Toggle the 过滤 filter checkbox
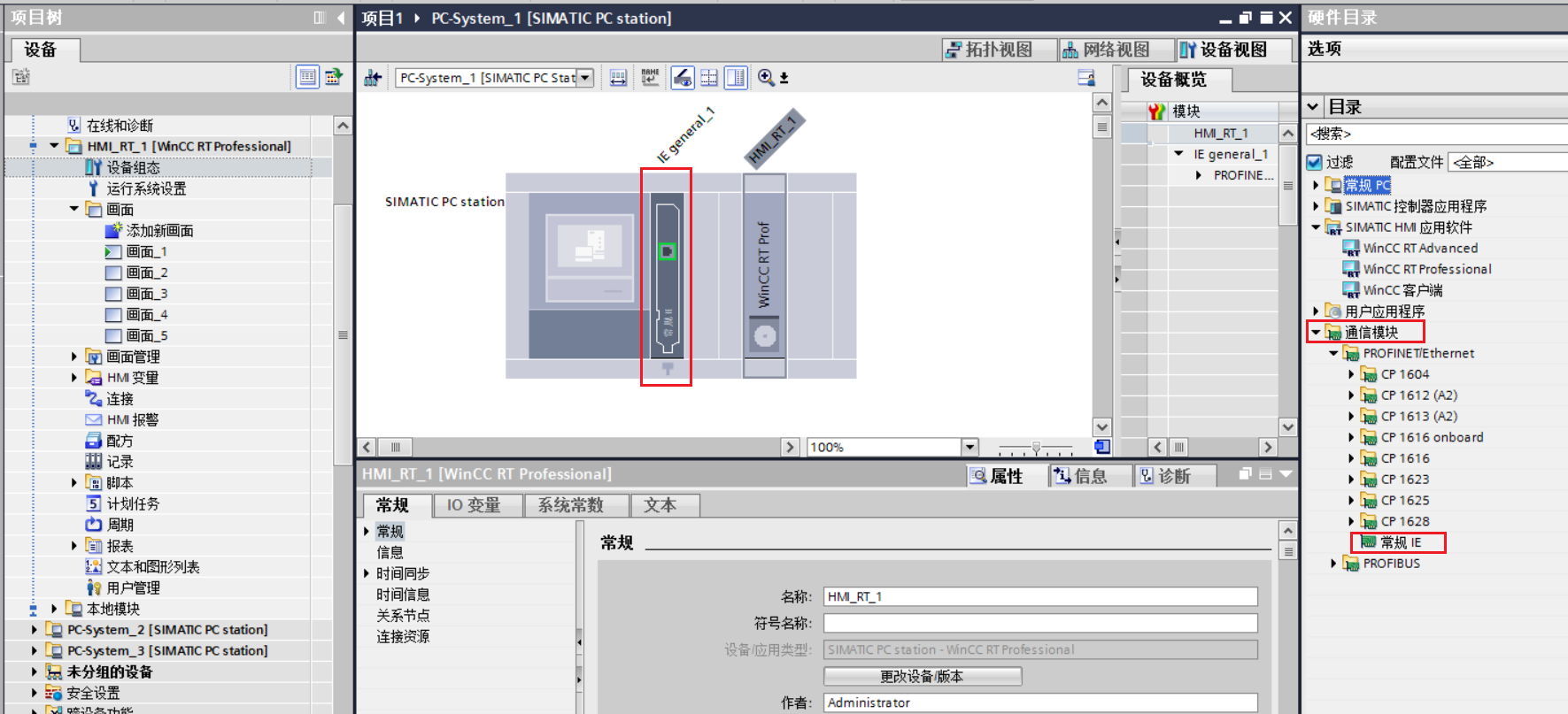Image resolution: width=1568 pixels, height=714 pixels. [x=1315, y=162]
